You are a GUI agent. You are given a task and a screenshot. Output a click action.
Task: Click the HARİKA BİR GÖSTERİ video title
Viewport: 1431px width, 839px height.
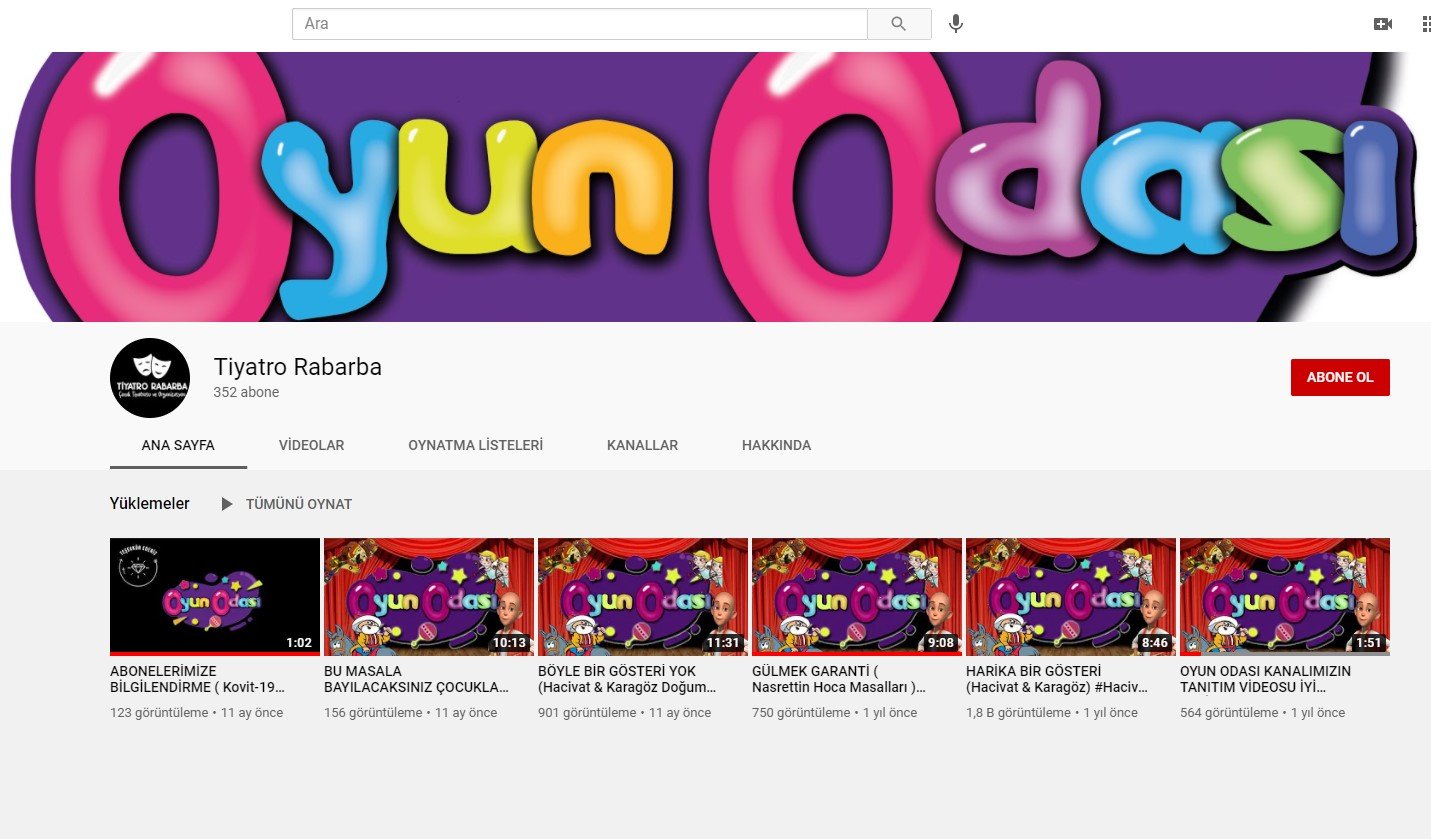tap(1056, 679)
